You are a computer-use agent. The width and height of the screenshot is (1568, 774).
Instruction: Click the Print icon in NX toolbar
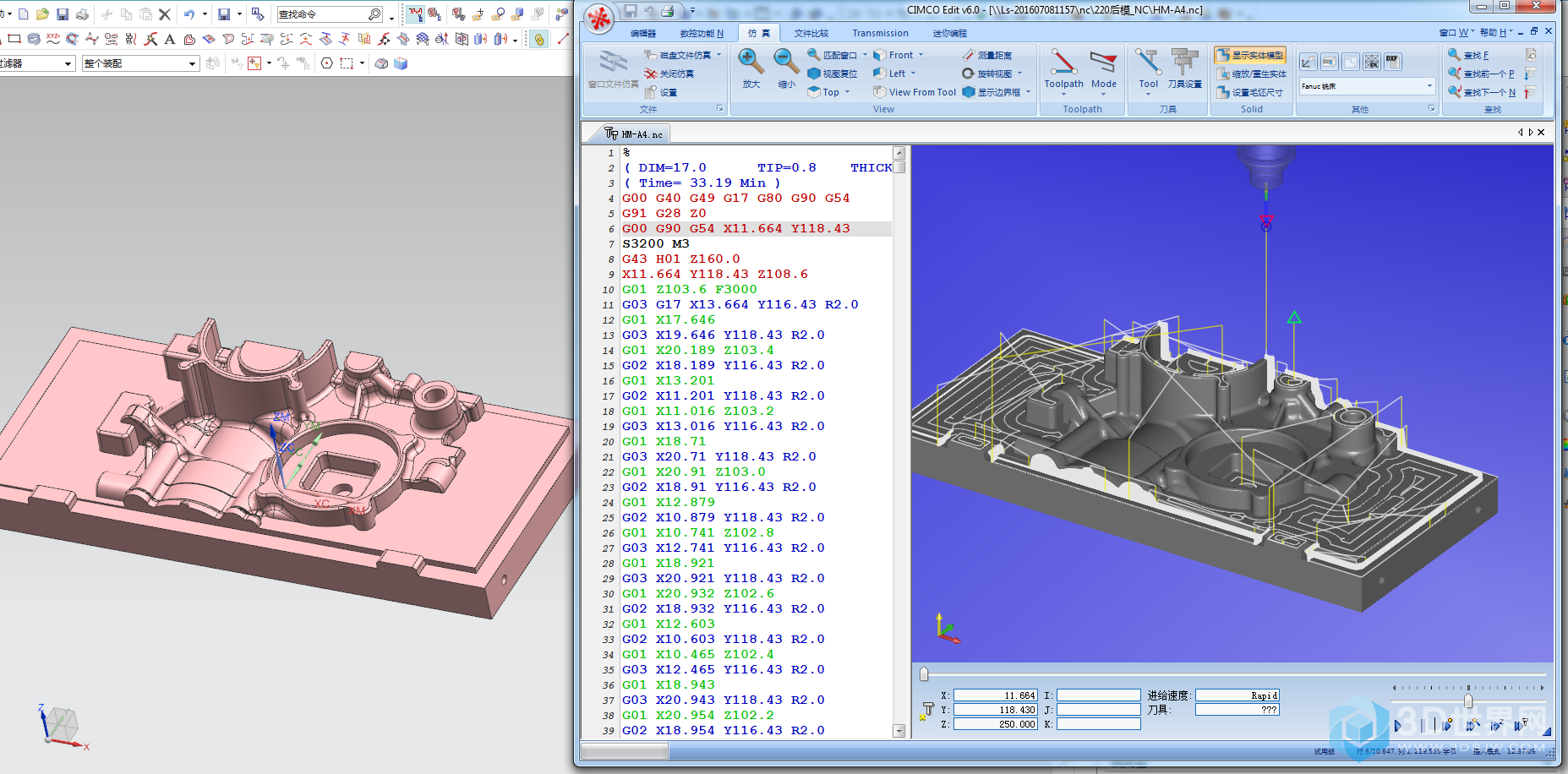(x=82, y=14)
